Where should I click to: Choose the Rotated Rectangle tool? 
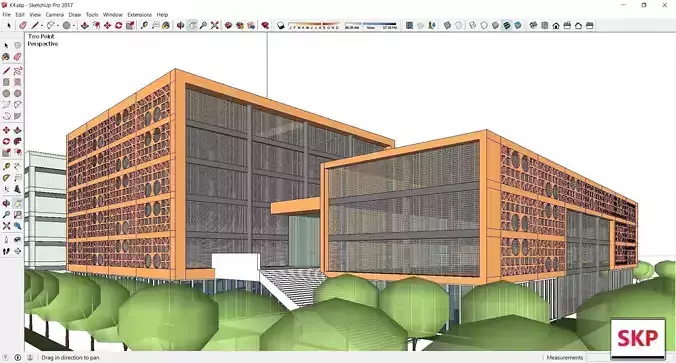[x=17, y=82]
